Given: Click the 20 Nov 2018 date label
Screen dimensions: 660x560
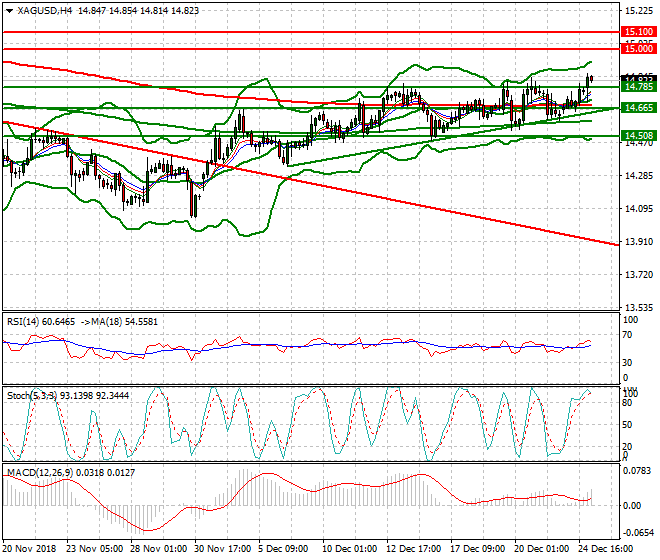Looking at the screenshot, I should 29,549.
